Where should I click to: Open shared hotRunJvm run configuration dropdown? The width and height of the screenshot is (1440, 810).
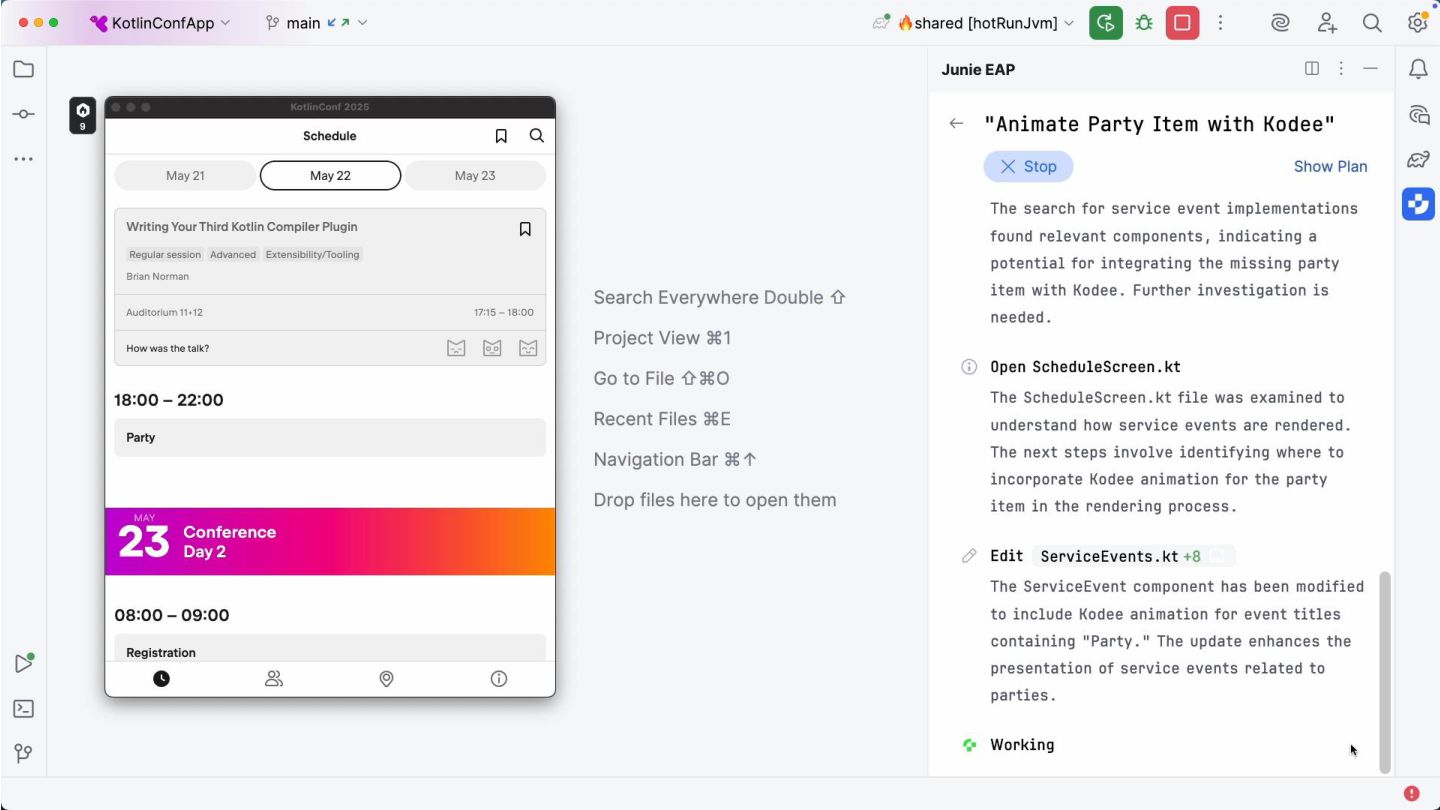pos(985,23)
